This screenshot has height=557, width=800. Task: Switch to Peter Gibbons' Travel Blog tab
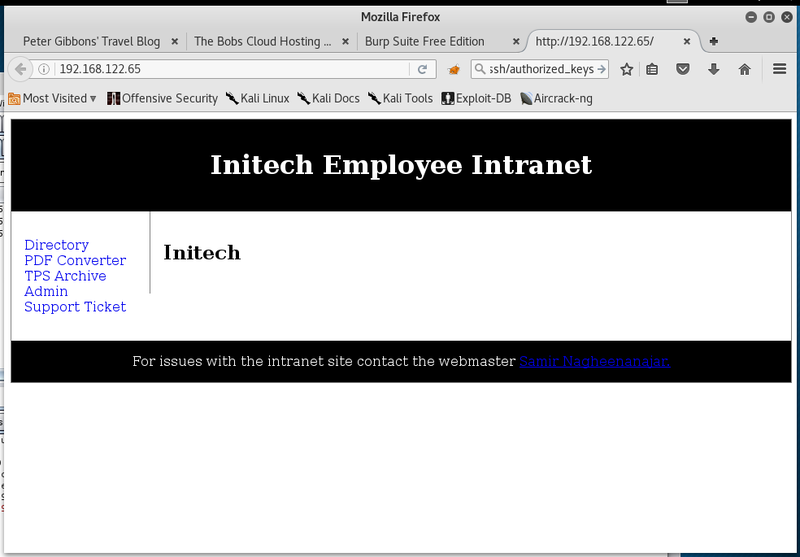[x=92, y=41]
